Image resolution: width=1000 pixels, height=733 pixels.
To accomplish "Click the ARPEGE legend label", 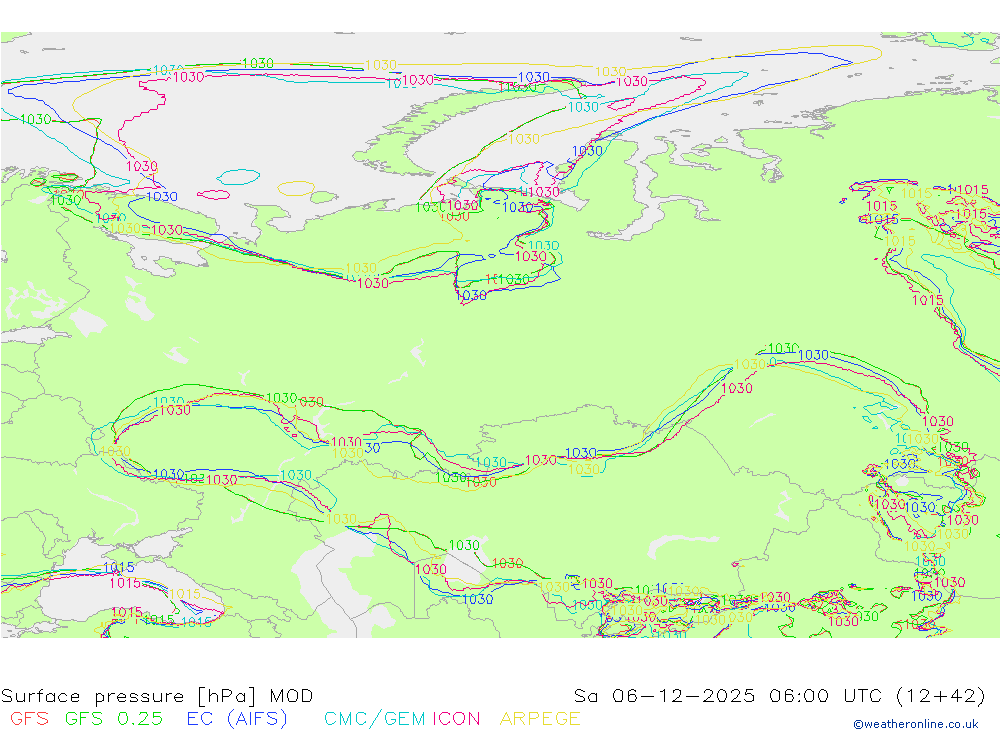I will (540, 718).
